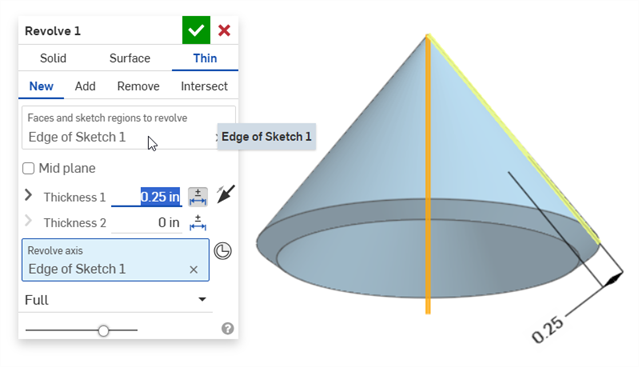Choose the Add operation tab
The image size is (639, 367).
click(85, 86)
